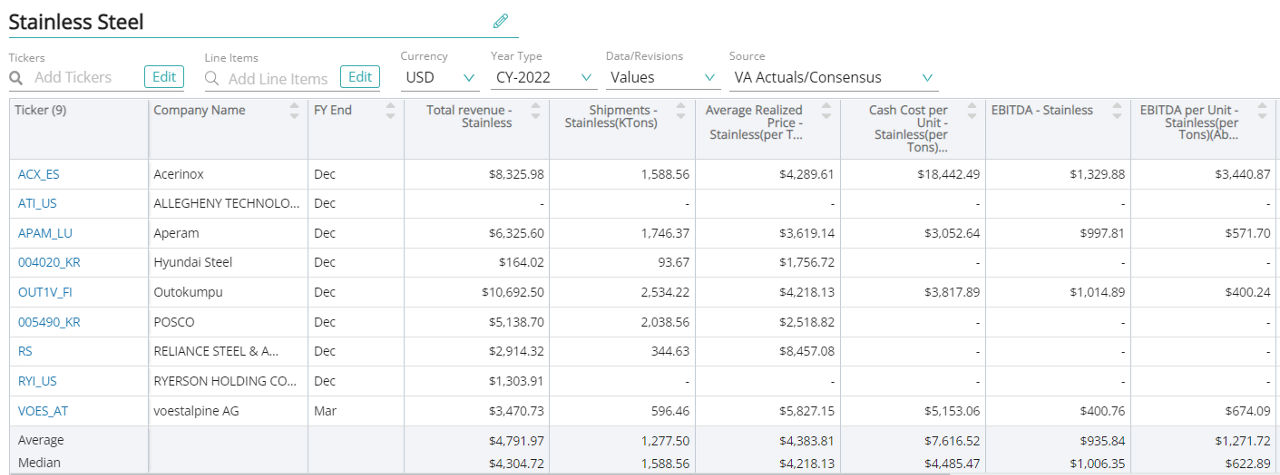Focus the Add Line Items input field
The height and width of the screenshot is (475, 1280).
[278, 78]
